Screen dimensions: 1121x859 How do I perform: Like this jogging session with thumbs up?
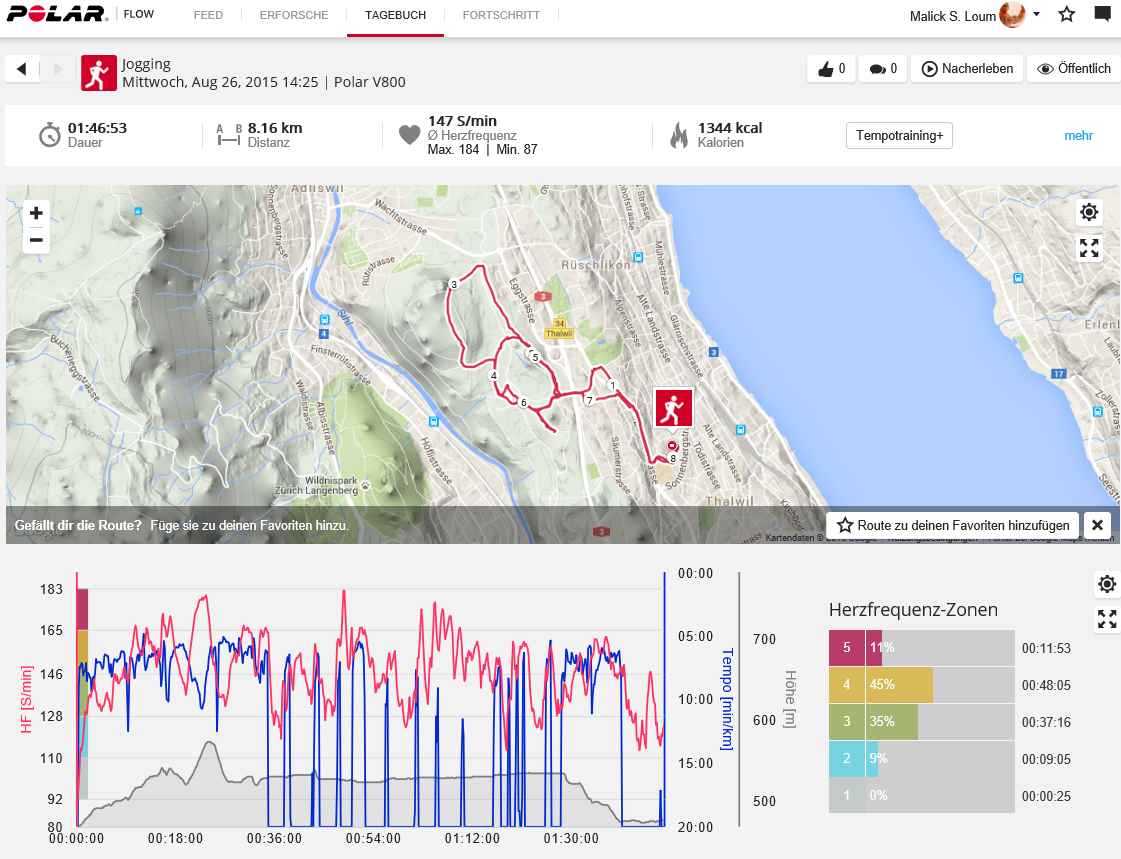[832, 69]
